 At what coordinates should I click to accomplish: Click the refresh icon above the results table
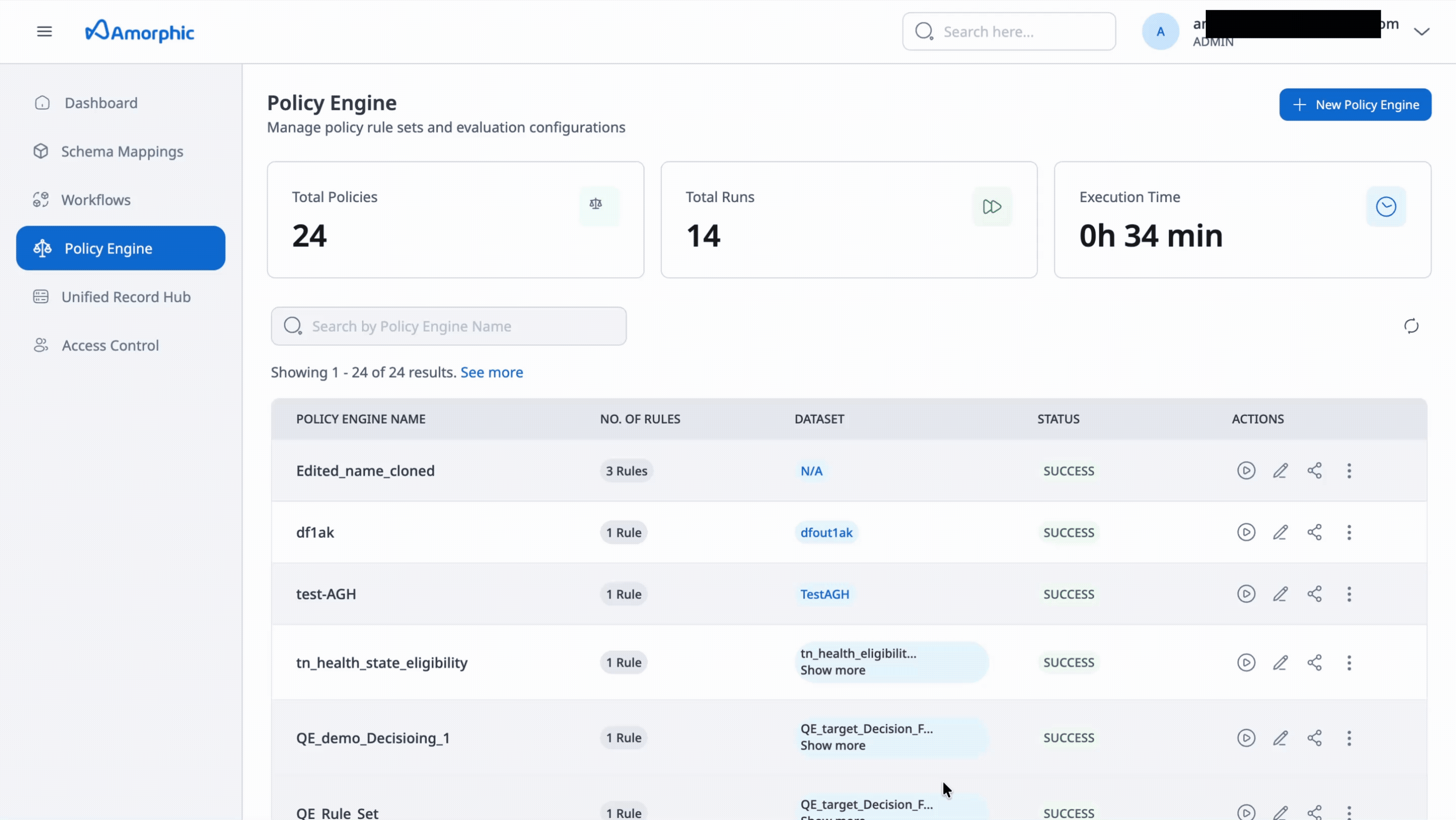[1411, 326]
